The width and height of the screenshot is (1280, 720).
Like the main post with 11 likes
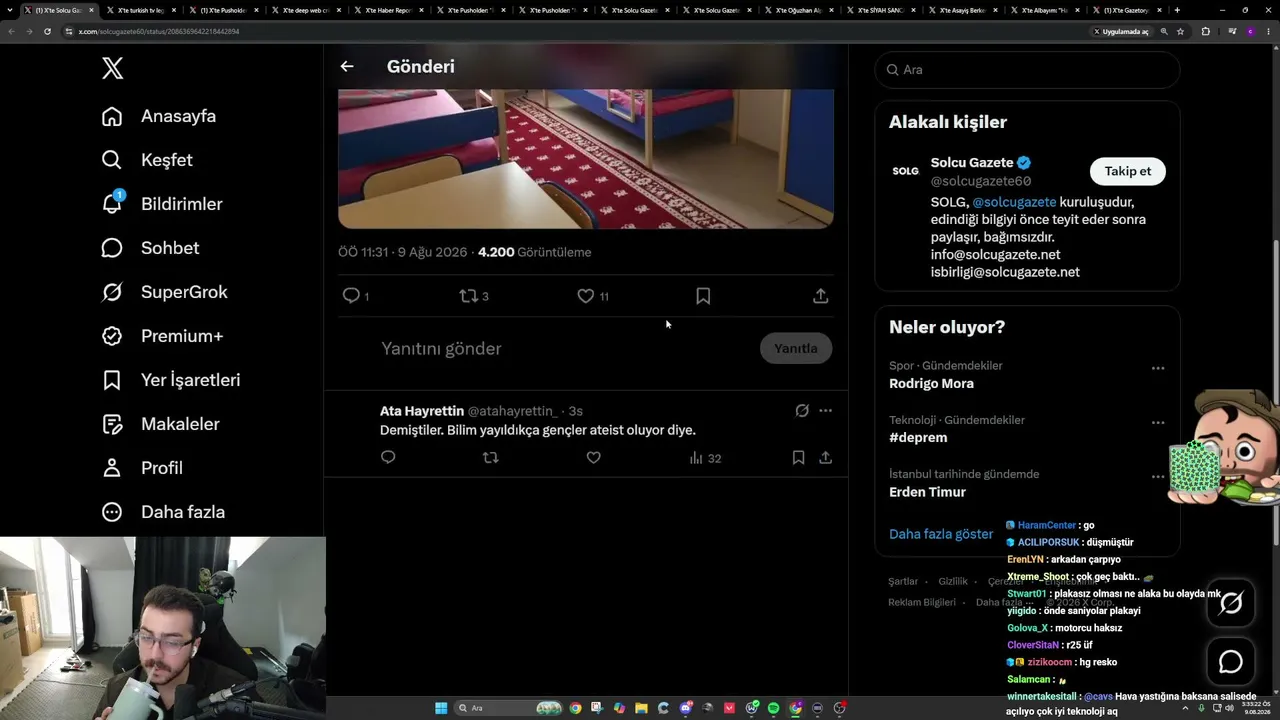coord(593,296)
